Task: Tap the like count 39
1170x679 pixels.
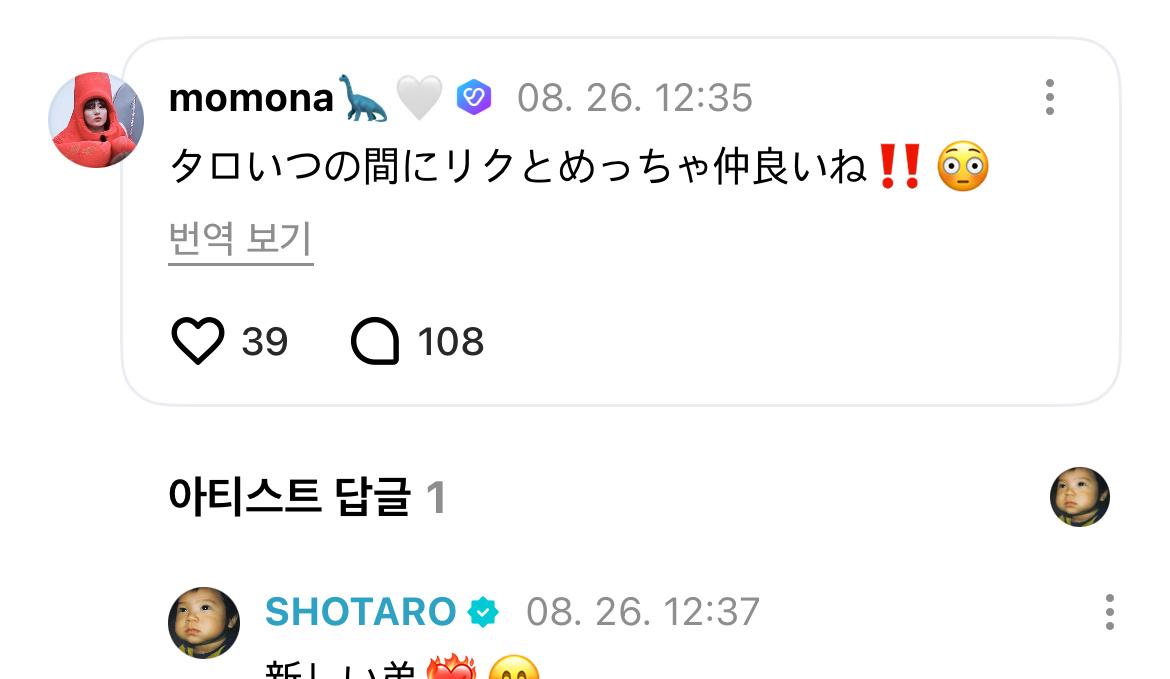Action: click(265, 342)
